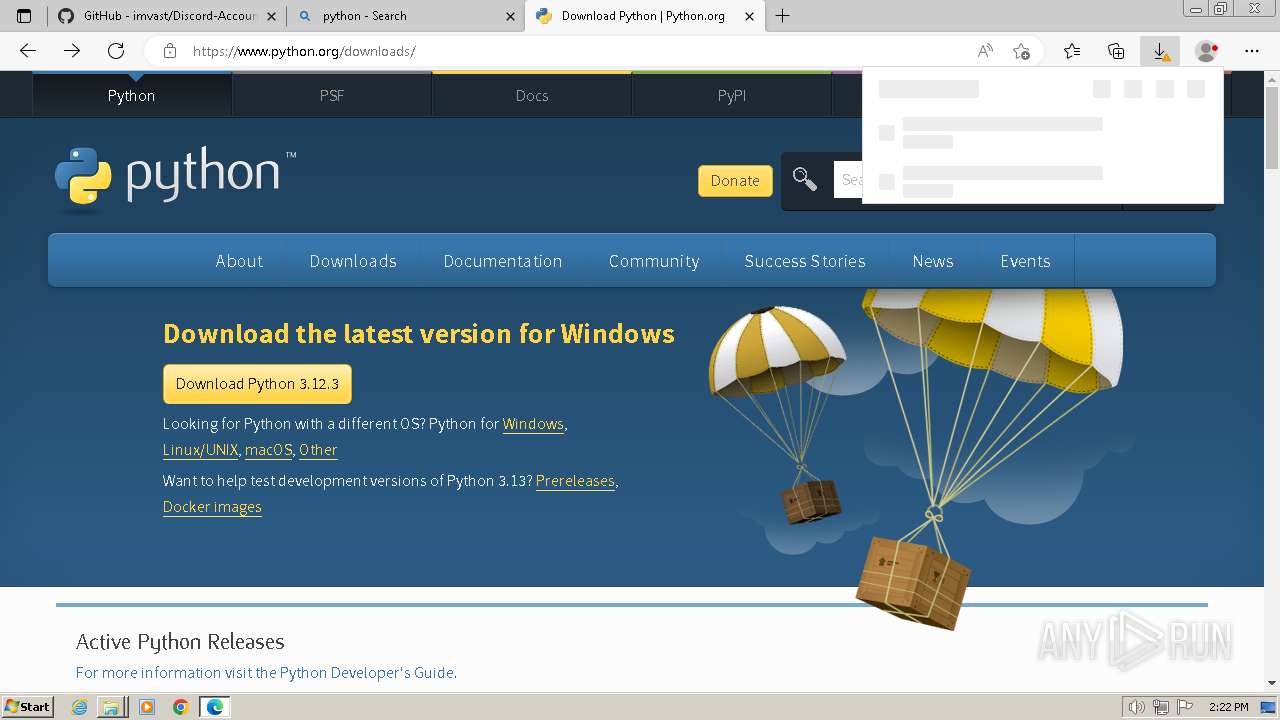
Task: Open the Docker images link
Action: coord(212,507)
